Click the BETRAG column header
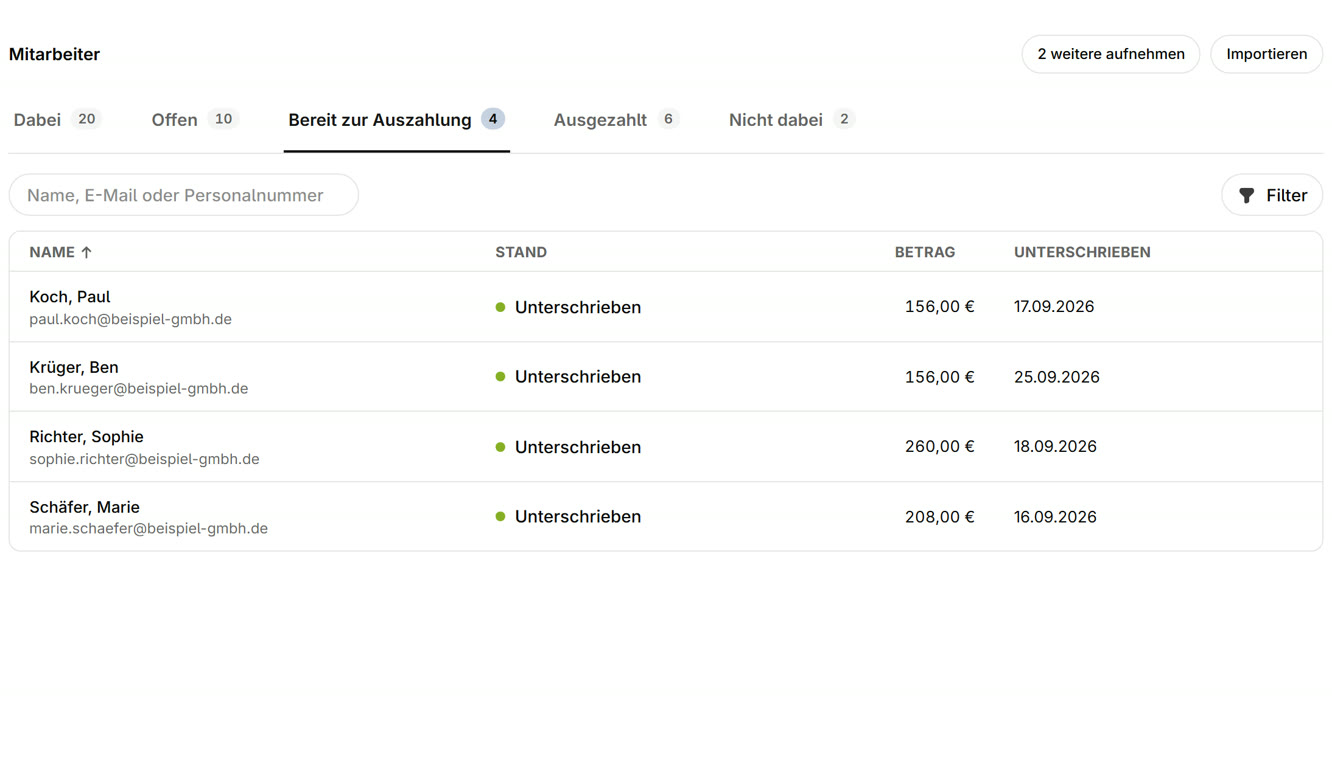 (925, 252)
